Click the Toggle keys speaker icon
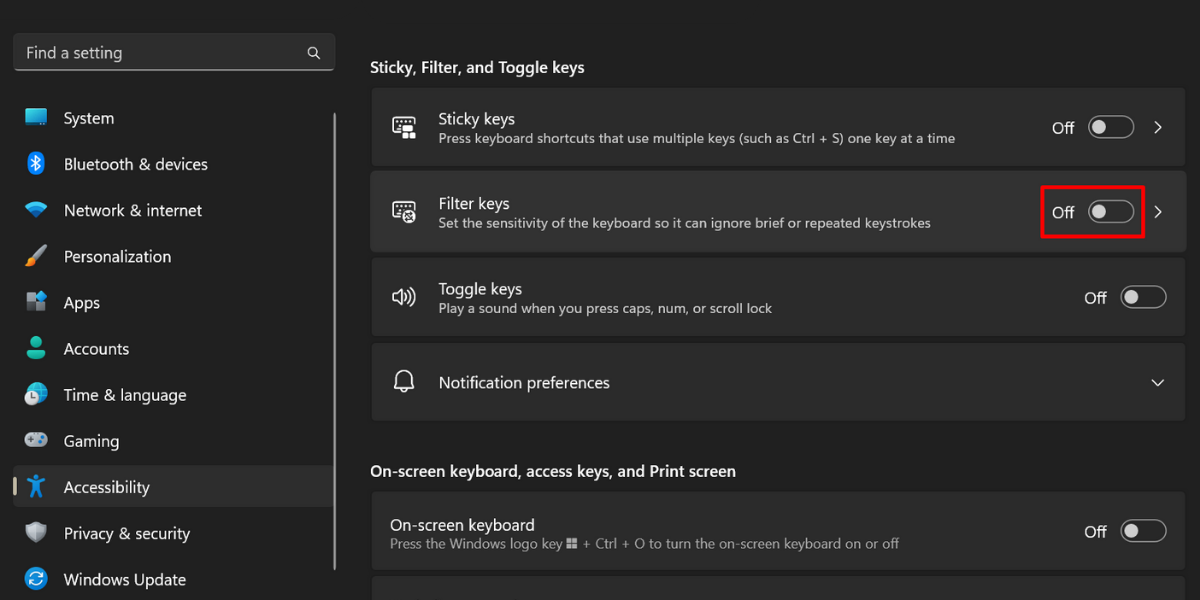 [x=404, y=297]
